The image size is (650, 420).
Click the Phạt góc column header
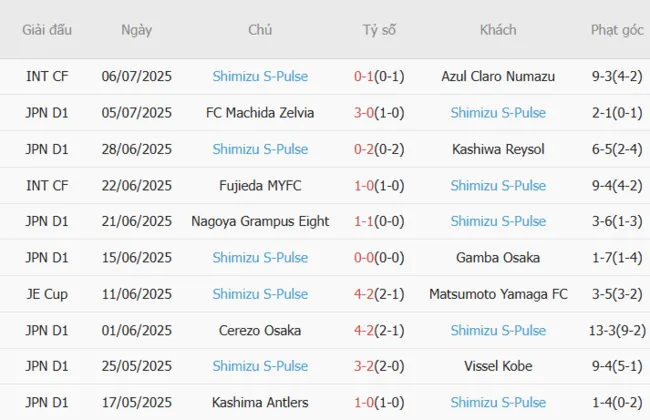[x=616, y=30]
